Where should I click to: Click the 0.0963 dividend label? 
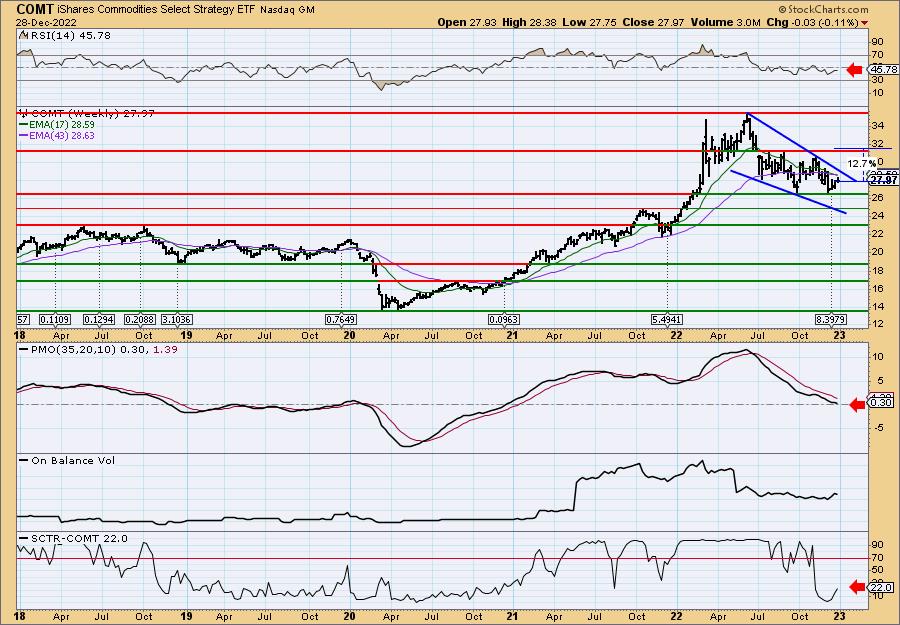pos(503,319)
